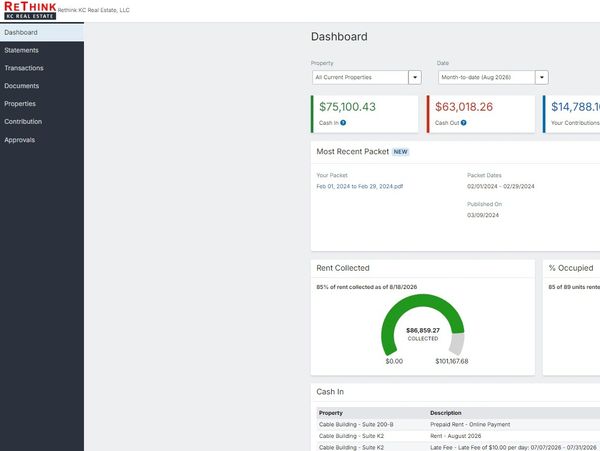This screenshot has height=451, width=600.
Task: Click the Rethink KC Real Estate, LLC text
Action: point(94,10)
